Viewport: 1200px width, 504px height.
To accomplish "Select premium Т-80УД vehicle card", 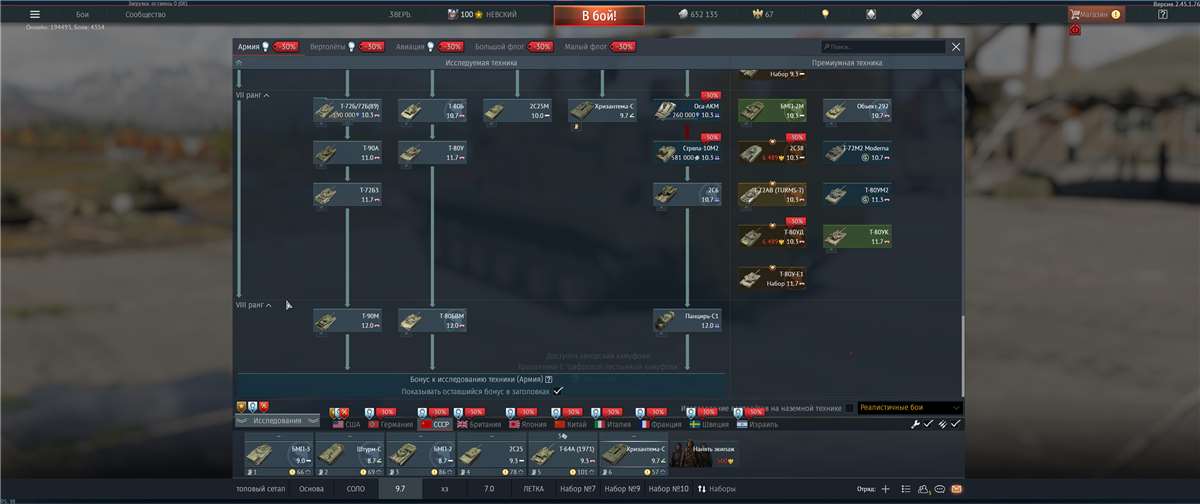I will tap(772, 236).
